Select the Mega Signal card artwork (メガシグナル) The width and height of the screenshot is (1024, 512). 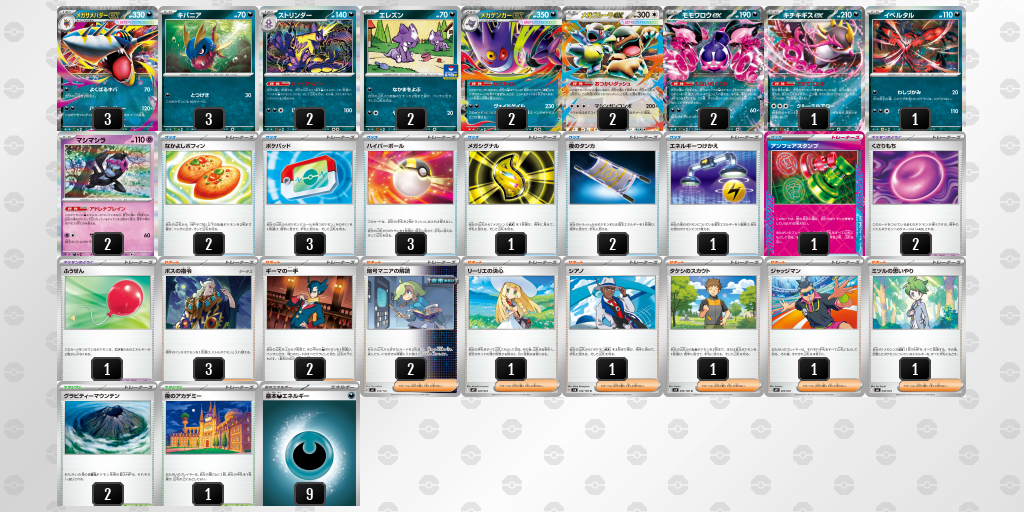[x=511, y=178]
